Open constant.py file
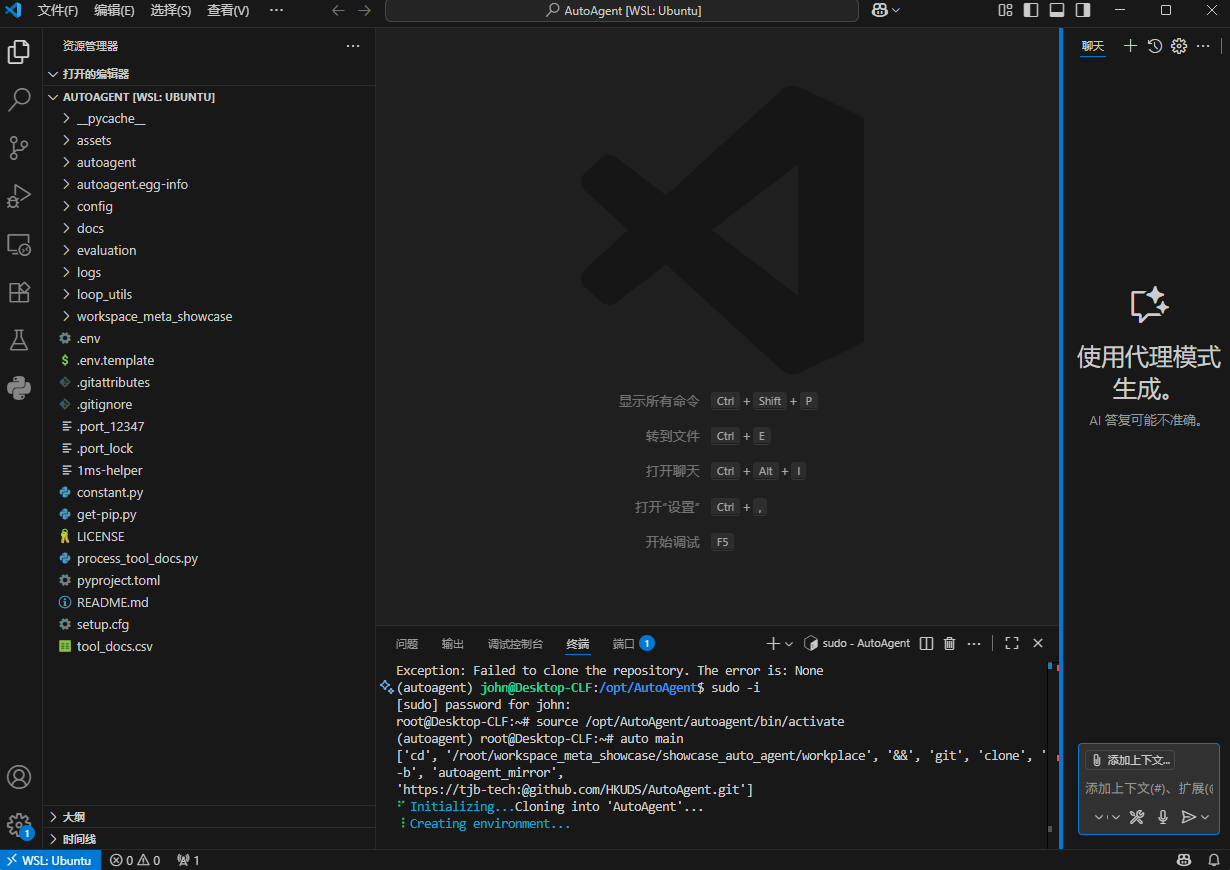This screenshot has height=870, width=1230. tap(209, 492)
